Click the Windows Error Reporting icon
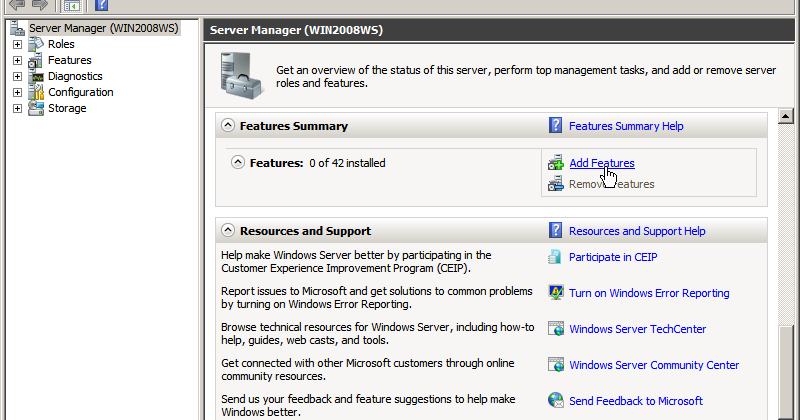The image size is (800, 420). (x=556, y=293)
